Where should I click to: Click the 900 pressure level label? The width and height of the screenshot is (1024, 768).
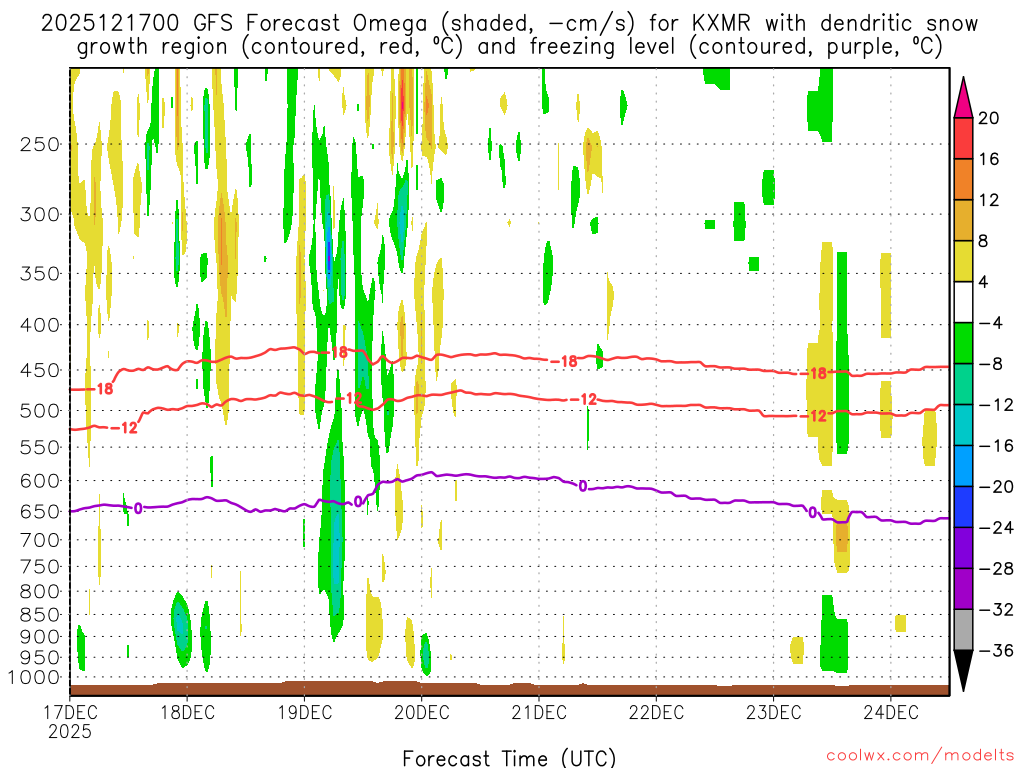pos(40,636)
